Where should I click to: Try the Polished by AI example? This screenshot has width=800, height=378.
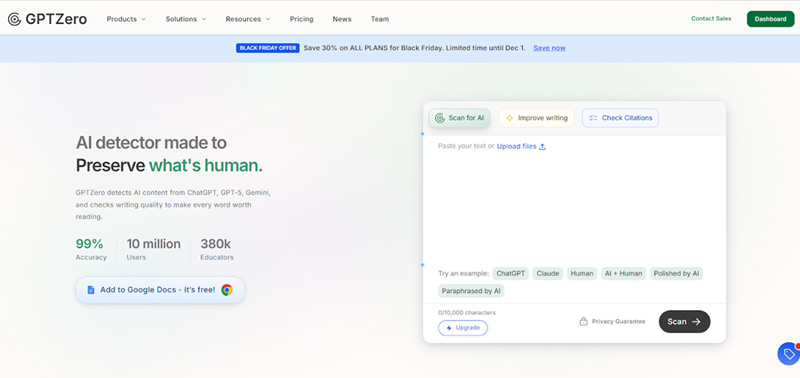tap(677, 273)
